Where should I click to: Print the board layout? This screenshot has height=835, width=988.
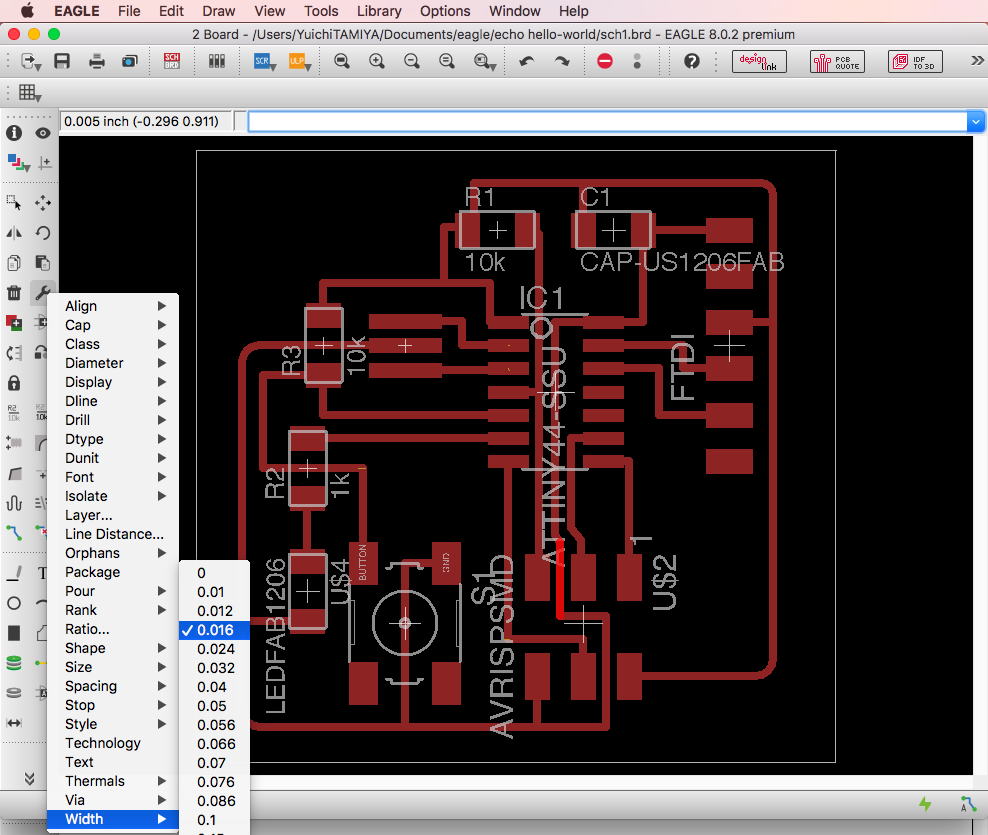[96, 61]
